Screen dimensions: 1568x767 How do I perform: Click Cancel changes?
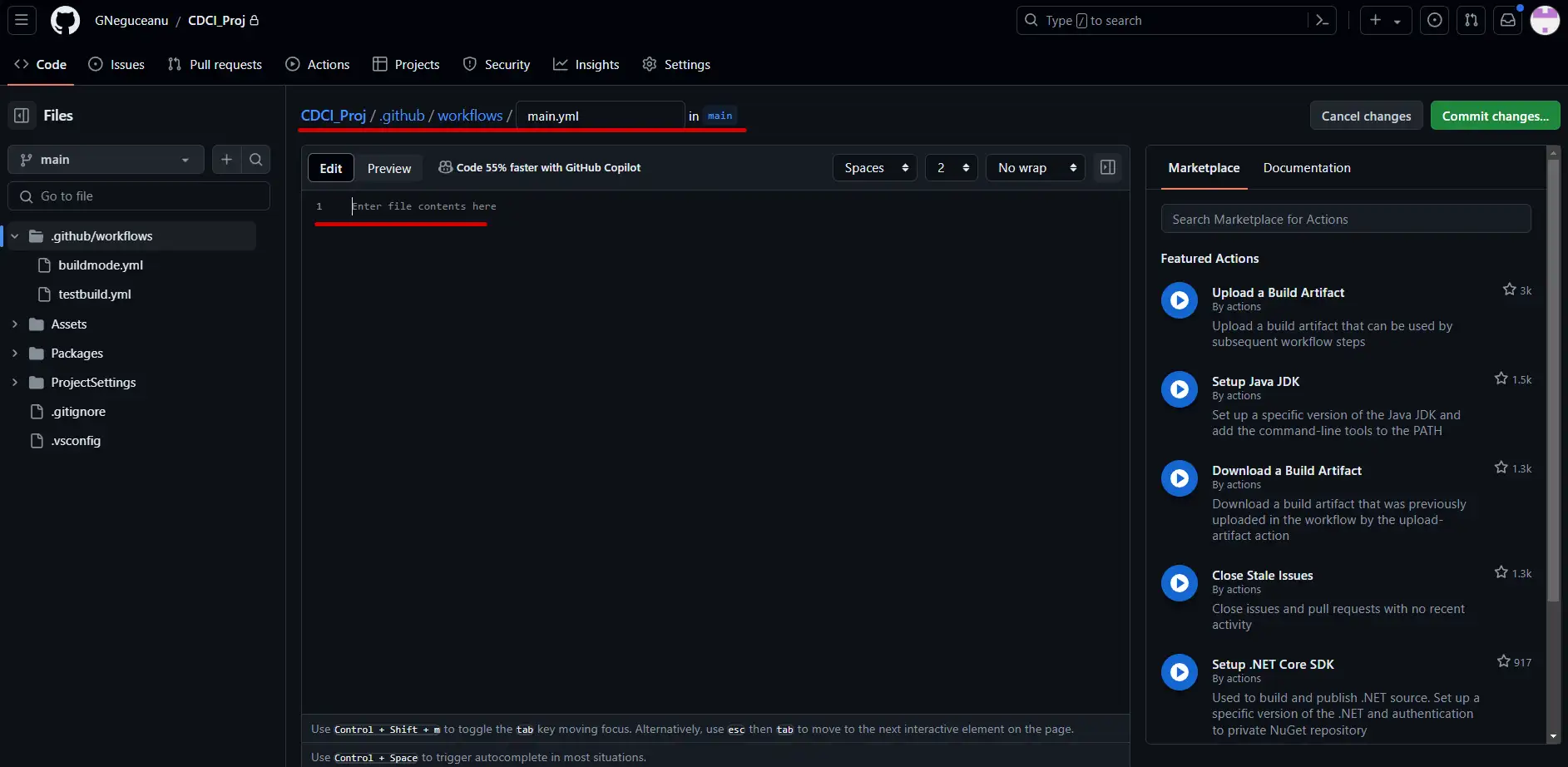coord(1365,115)
